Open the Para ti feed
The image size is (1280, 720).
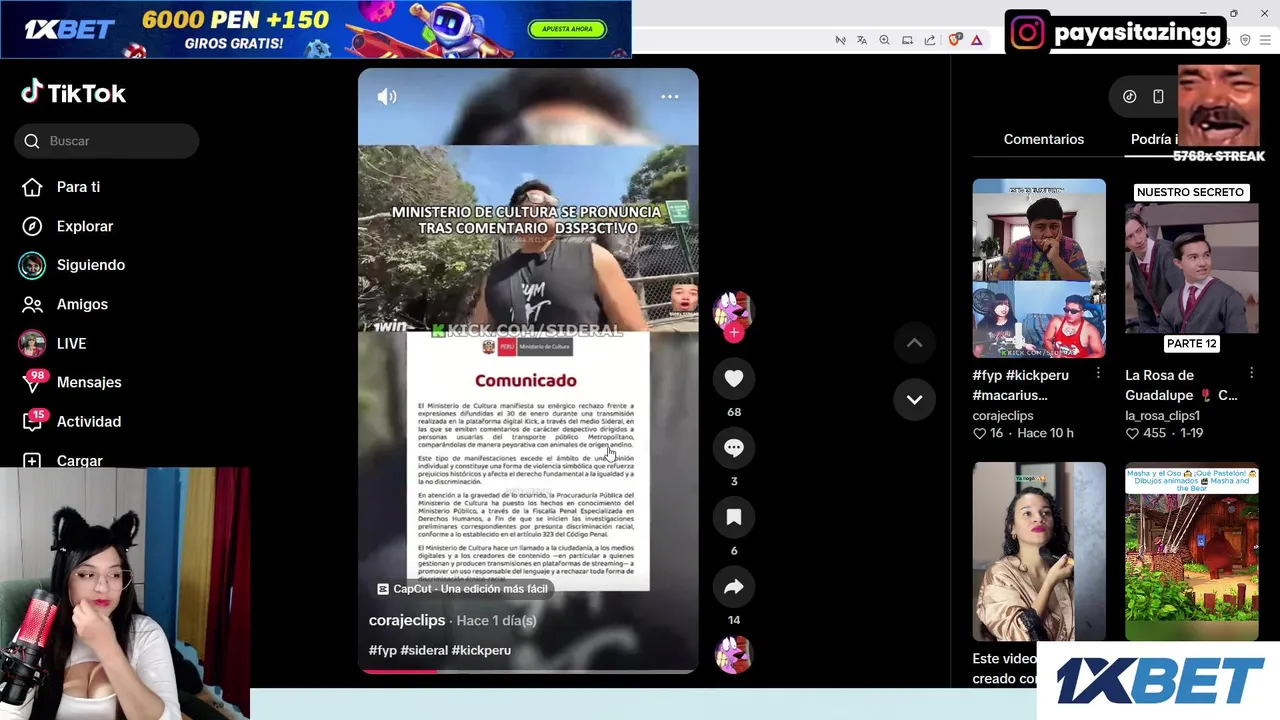point(78,187)
